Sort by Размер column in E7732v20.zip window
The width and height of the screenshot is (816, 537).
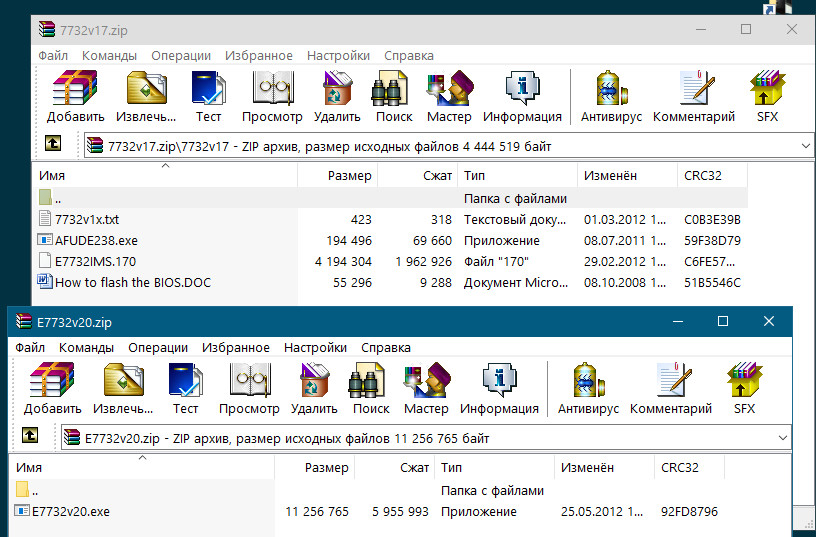315,467
